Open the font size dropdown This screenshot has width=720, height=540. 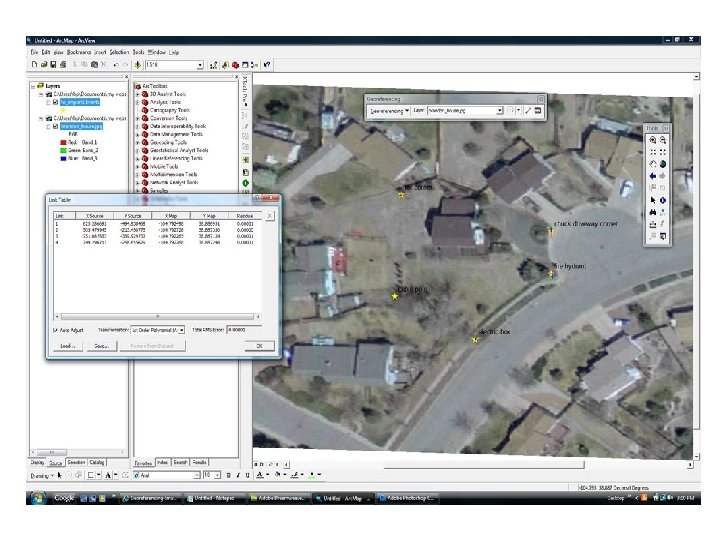point(217,475)
